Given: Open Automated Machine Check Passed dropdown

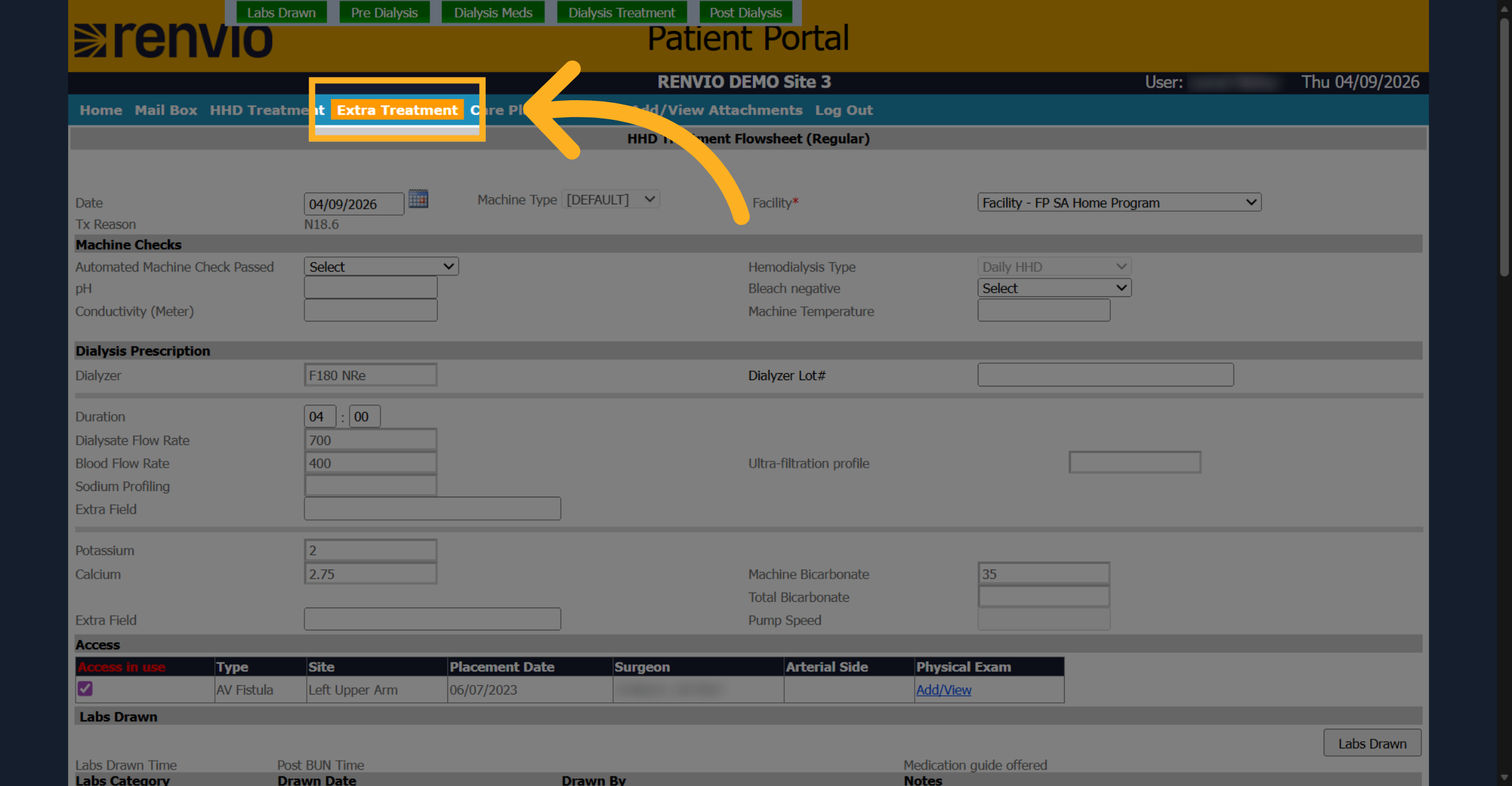Looking at the screenshot, I should [x=381, y=267].
